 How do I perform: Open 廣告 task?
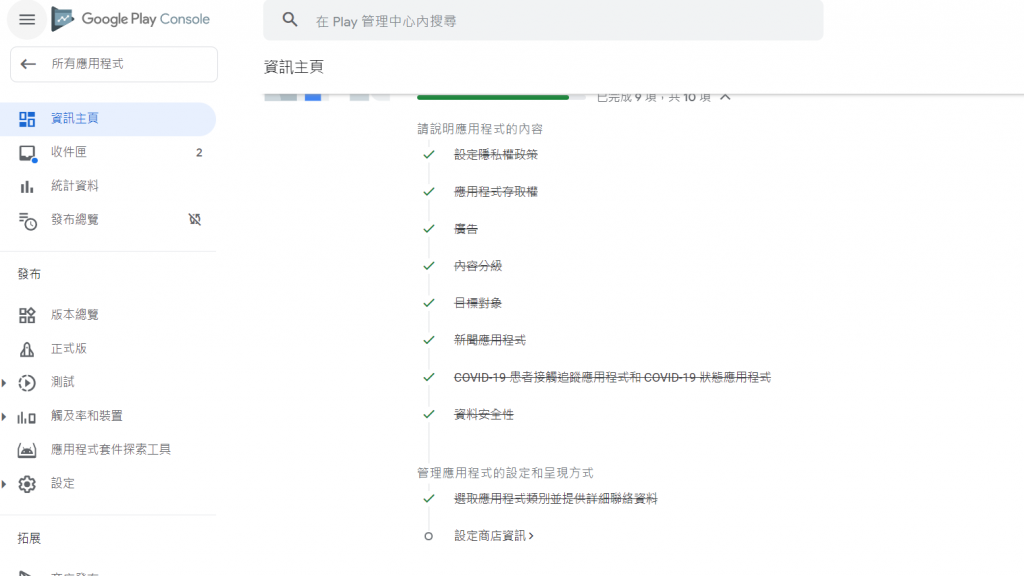click(466, 229)
